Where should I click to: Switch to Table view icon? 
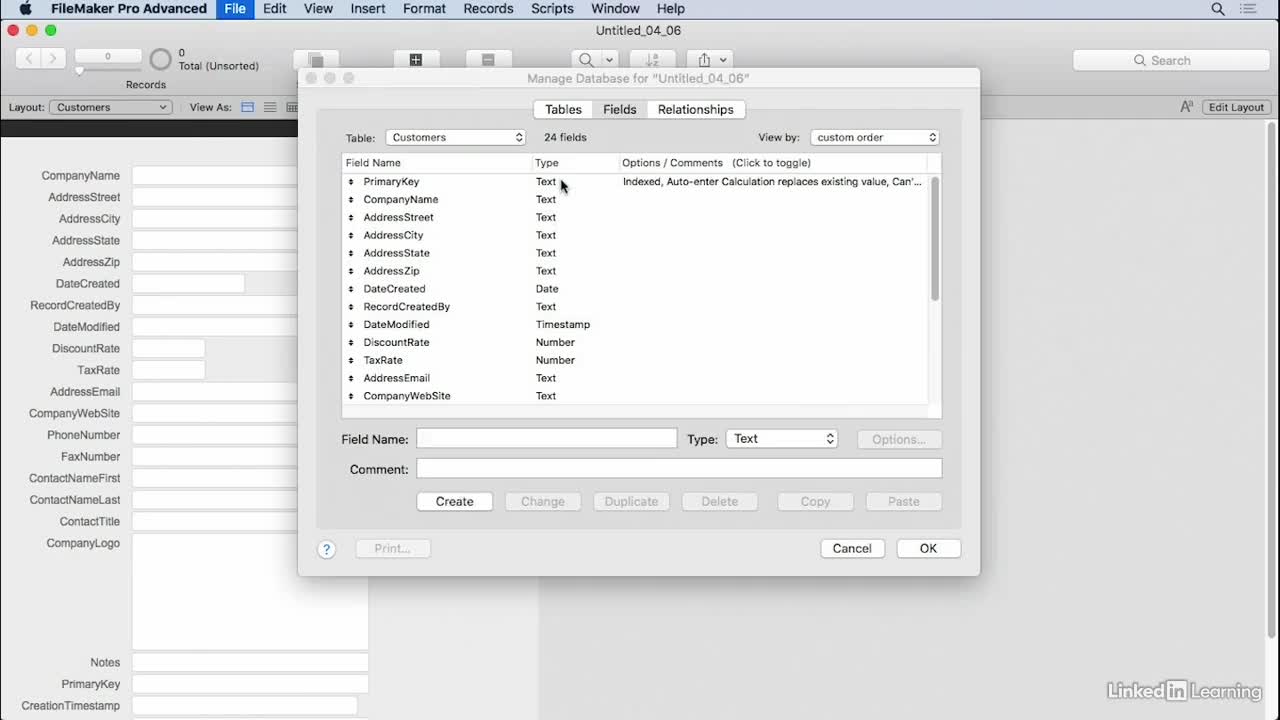click(292, 107)
